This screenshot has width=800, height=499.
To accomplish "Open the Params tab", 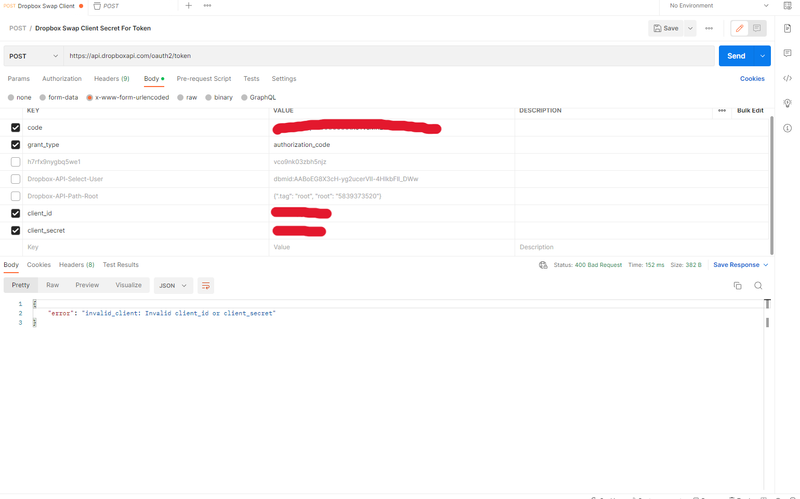I will click(x=19, y=79).
